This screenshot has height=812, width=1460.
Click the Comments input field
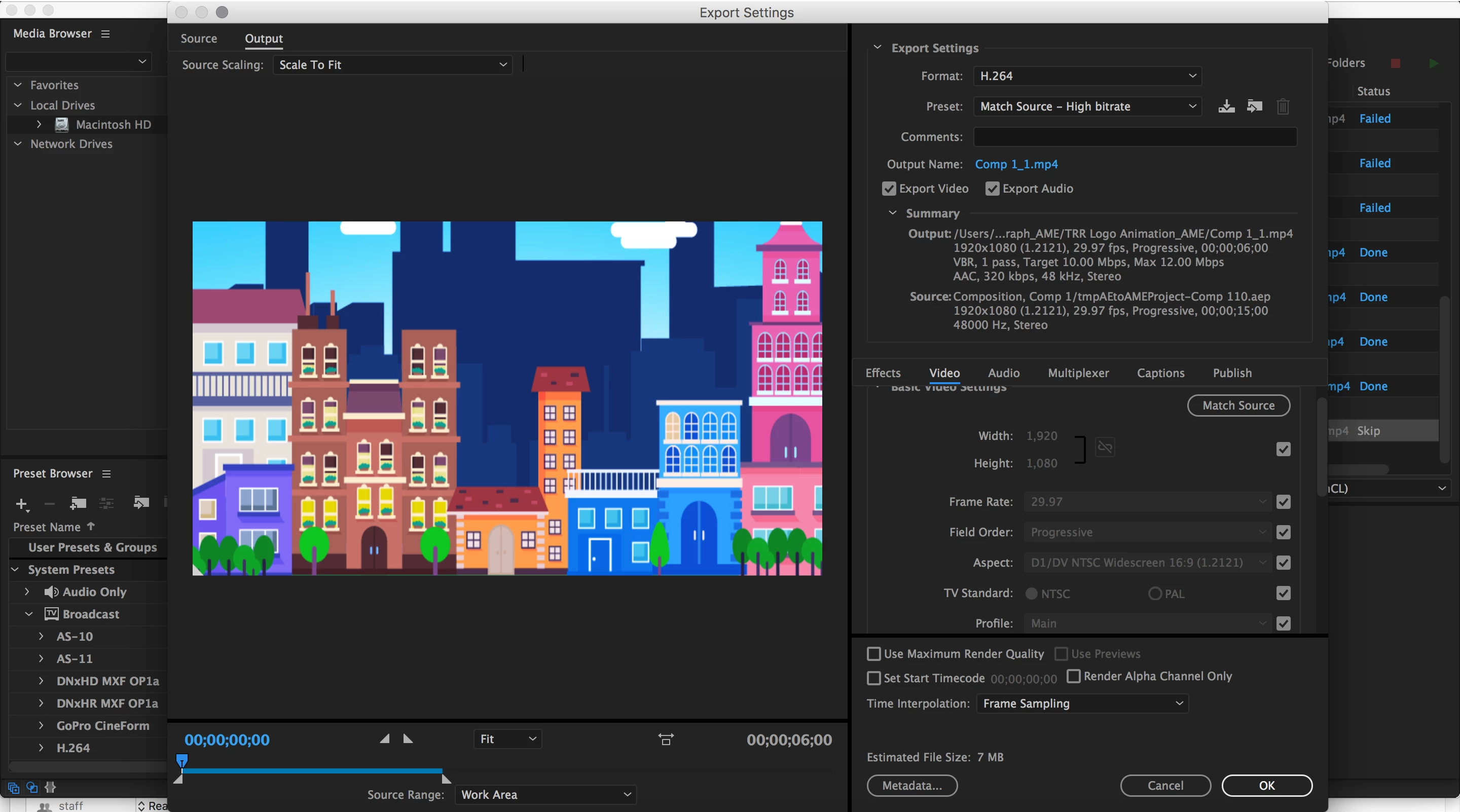coord(1135,136)
